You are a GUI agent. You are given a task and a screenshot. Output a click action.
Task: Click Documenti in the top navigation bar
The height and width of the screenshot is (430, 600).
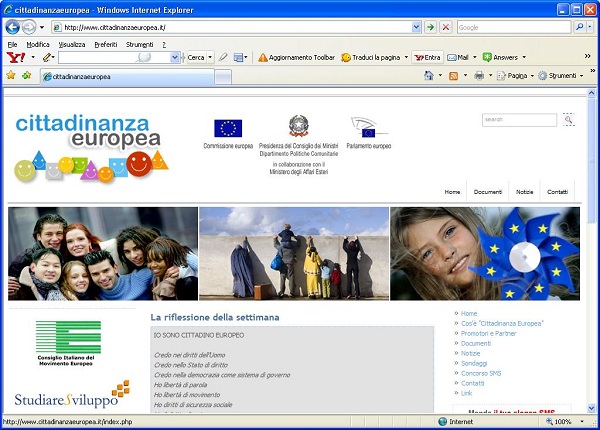pos(488,192)
